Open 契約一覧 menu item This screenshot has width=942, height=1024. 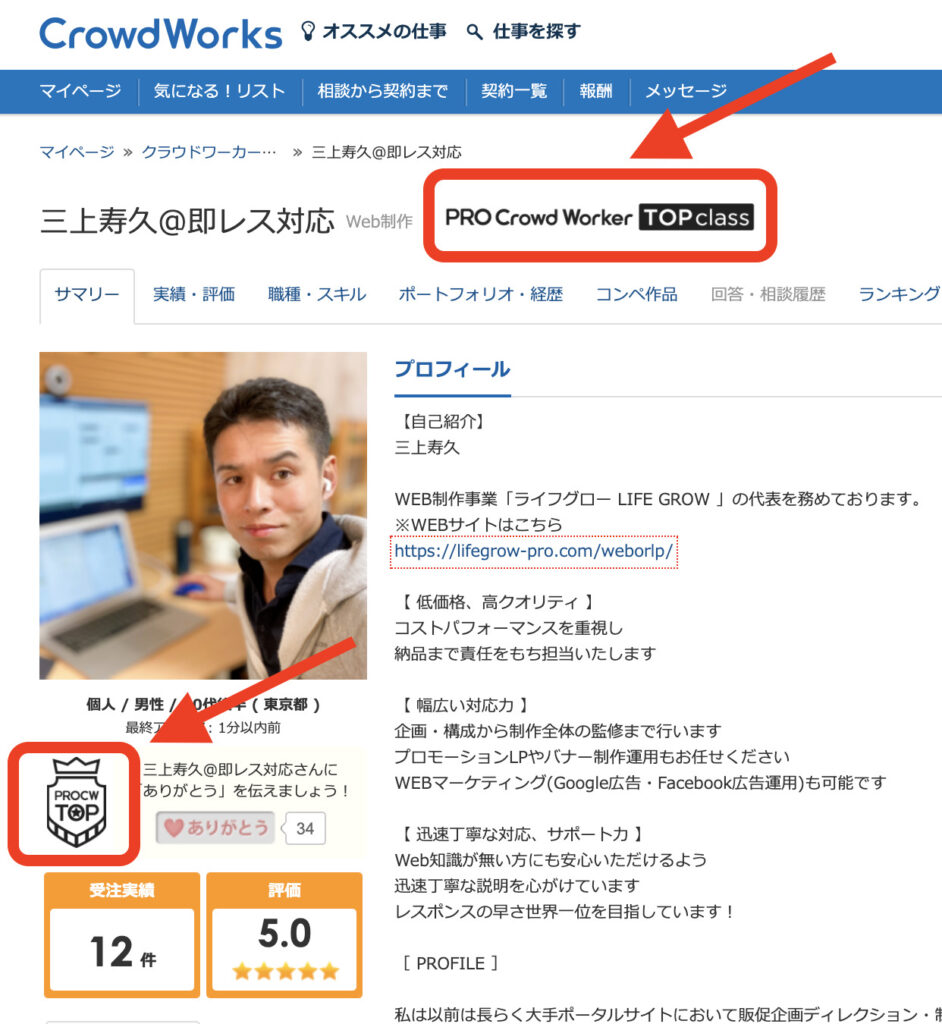pos(514,91)
